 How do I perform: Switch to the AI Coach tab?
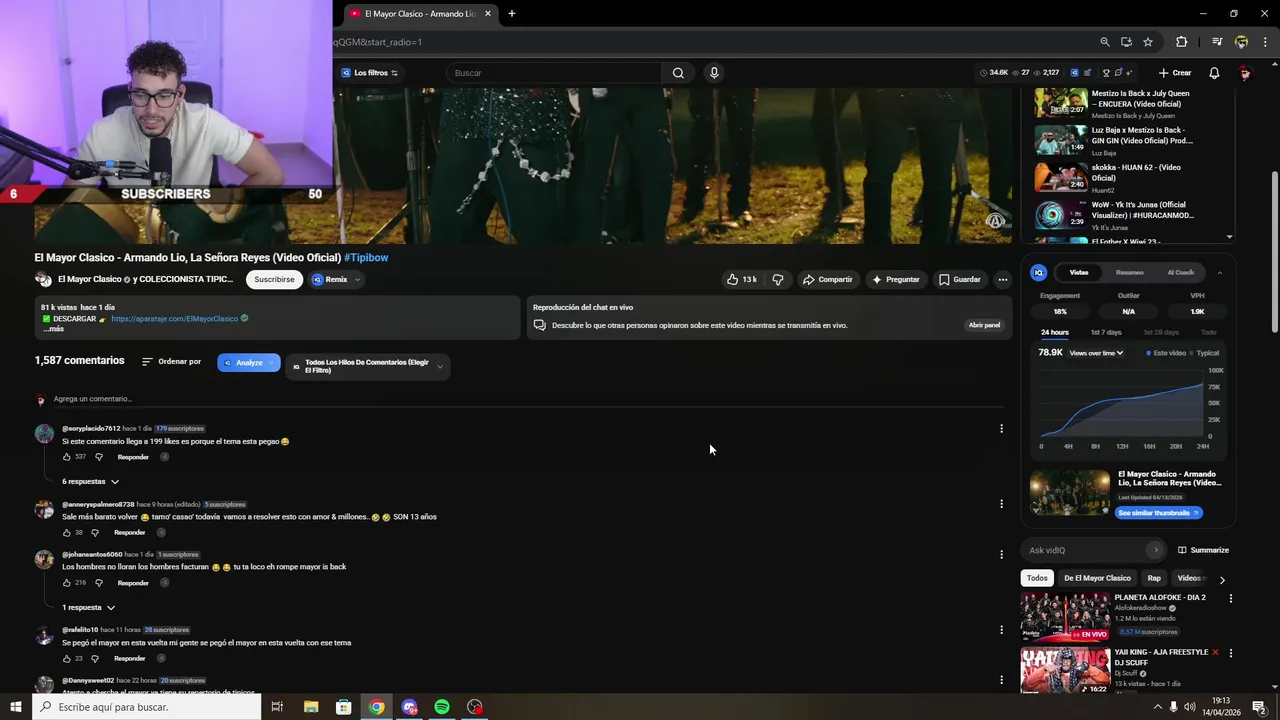pyautogui.click(x=1180, y=273)
